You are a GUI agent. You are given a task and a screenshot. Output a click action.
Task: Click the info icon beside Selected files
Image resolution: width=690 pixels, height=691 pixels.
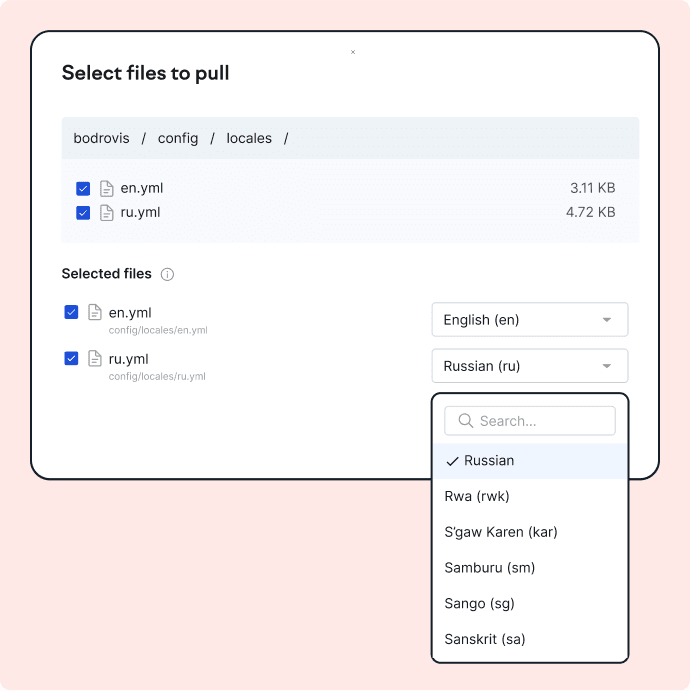click(168, 274)
